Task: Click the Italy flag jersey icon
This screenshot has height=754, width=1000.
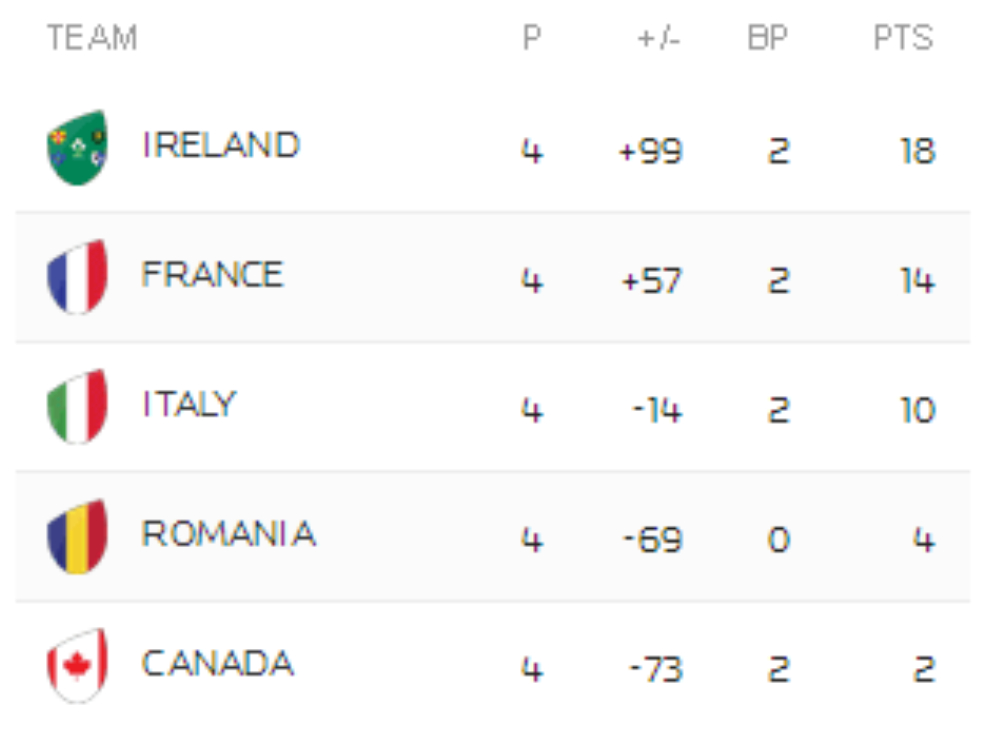Action: pos(77,406)
